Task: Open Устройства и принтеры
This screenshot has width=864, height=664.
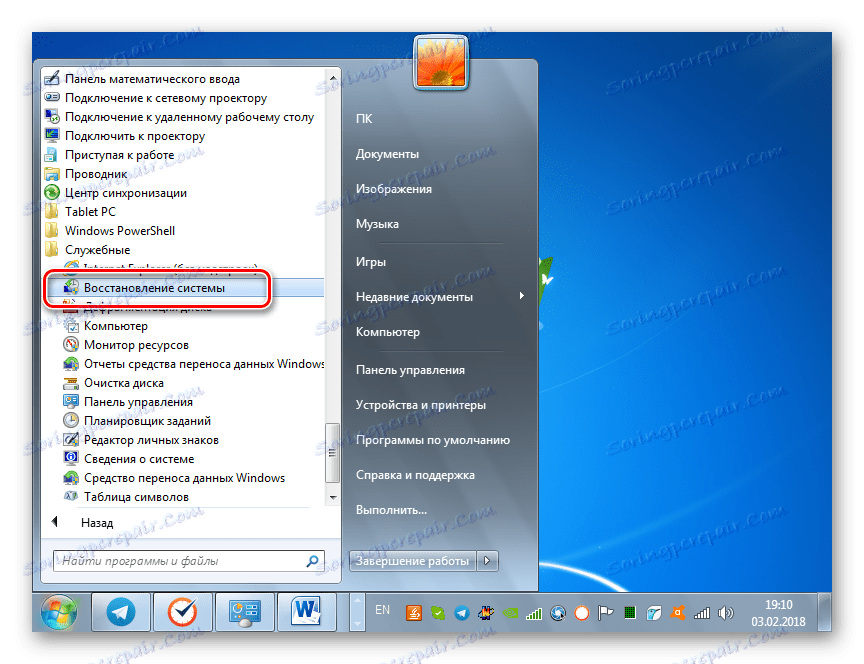Action: coord(420,405)
